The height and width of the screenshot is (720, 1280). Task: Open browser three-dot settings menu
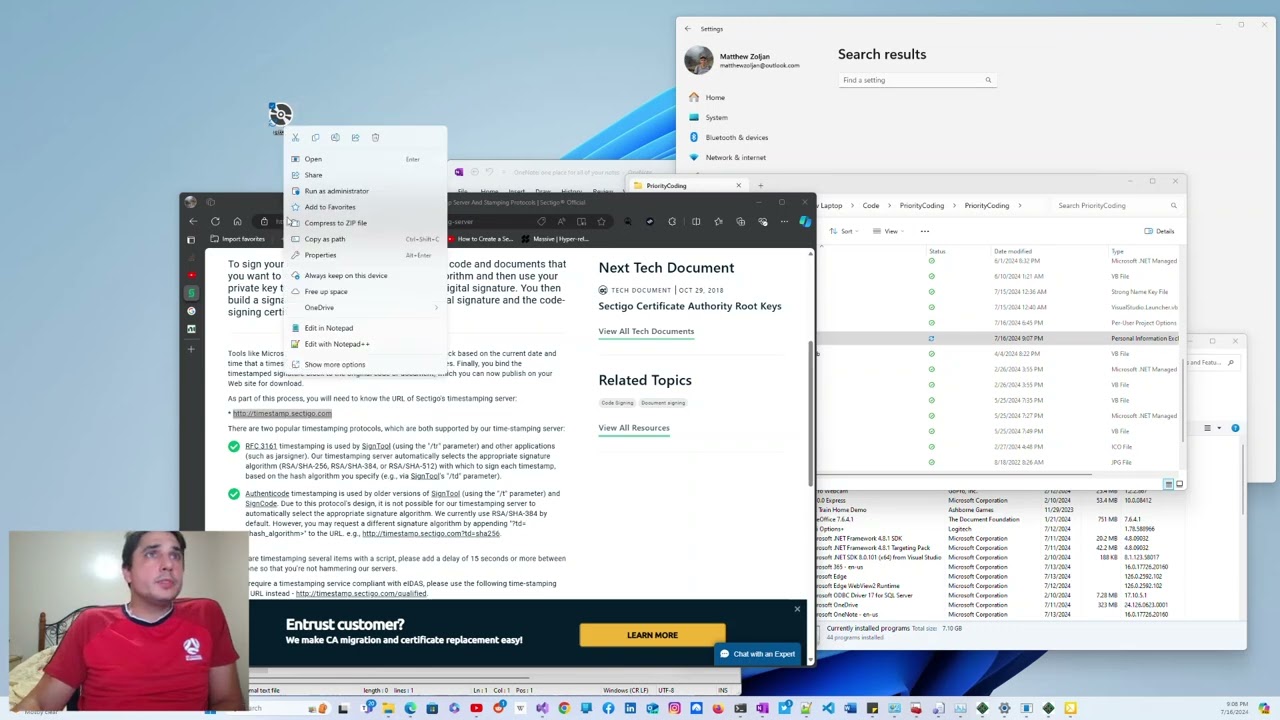tap(785, 221)
